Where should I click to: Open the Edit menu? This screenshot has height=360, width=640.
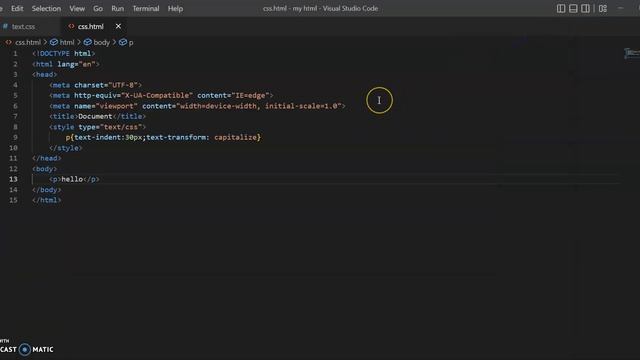tap(17, 9)
